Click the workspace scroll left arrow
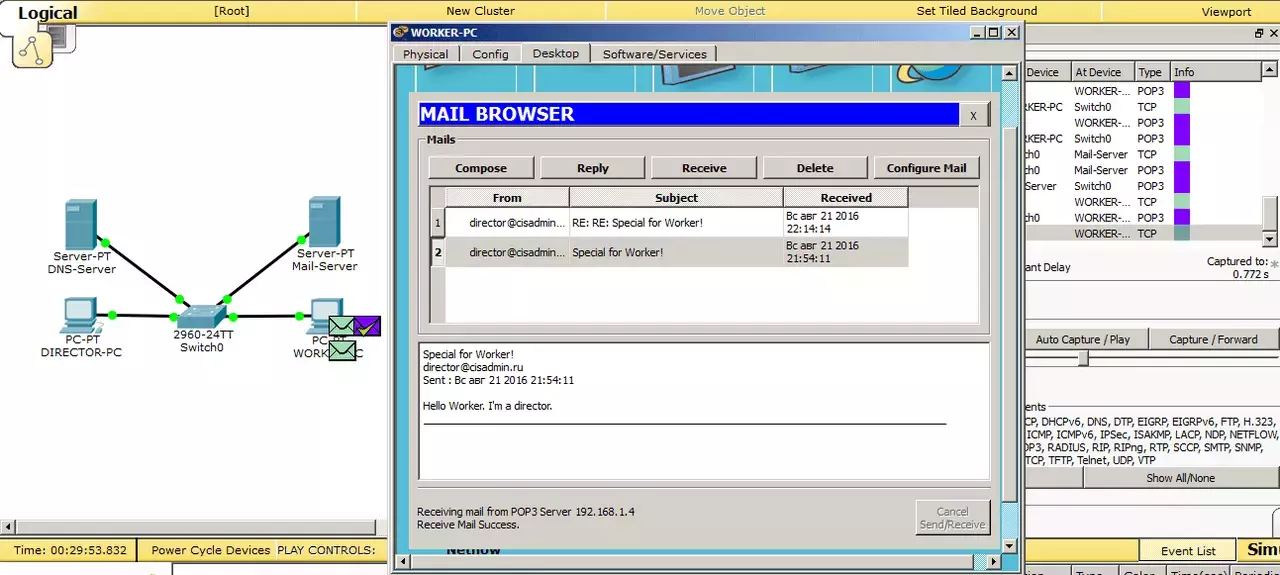Viewport: 1280px width, 575px height. tap(7, 526)
